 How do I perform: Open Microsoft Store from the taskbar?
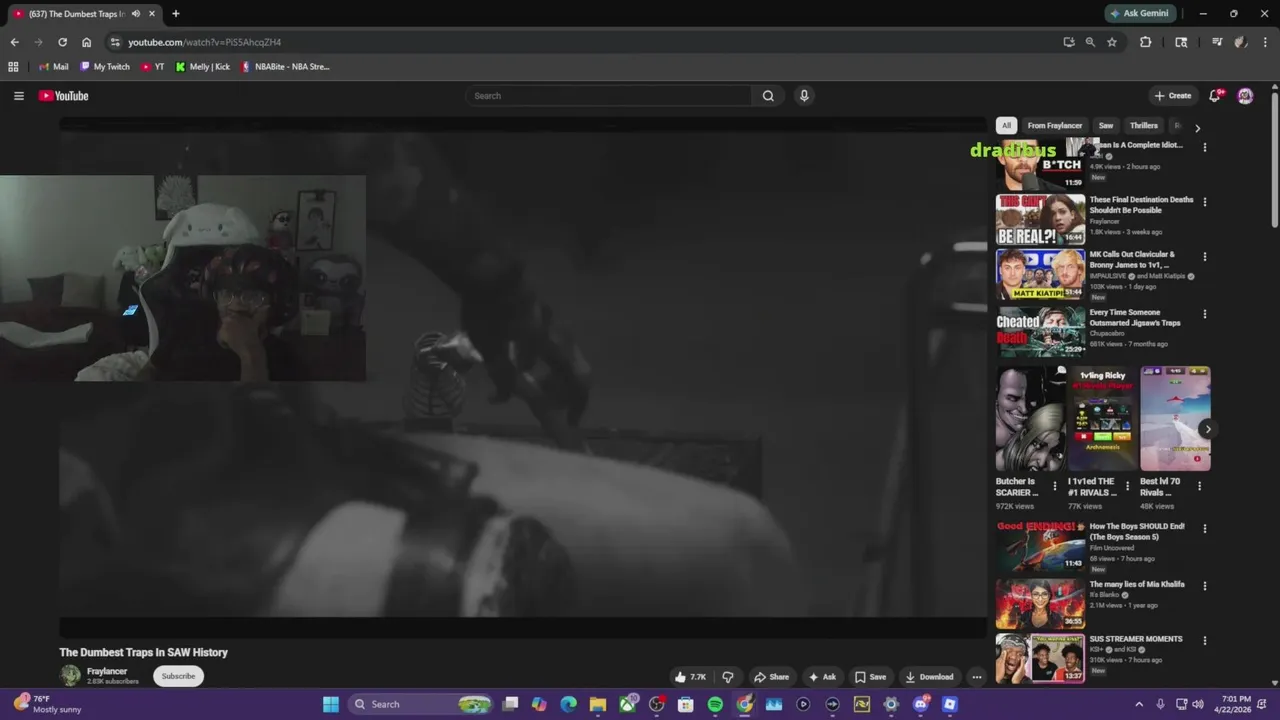[x=686, y=704]
